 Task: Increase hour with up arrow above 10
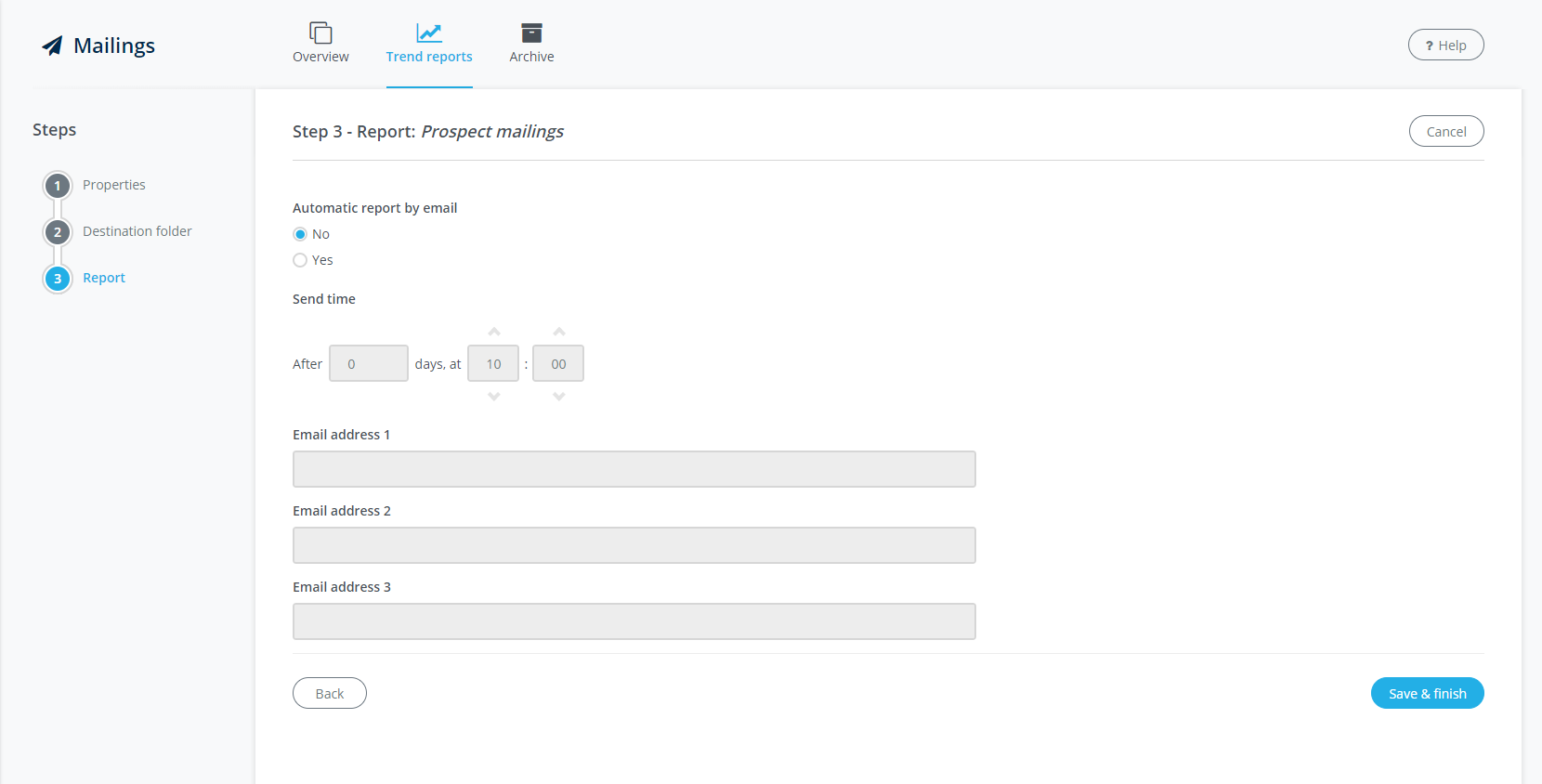coord(494,332)
